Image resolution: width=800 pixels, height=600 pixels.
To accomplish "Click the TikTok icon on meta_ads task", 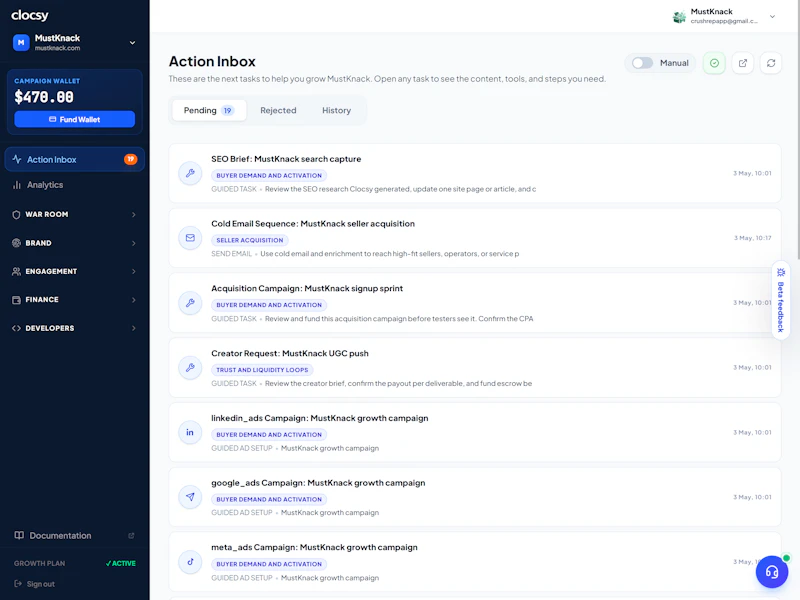I will pyautogui.click(x=190, y=562).
